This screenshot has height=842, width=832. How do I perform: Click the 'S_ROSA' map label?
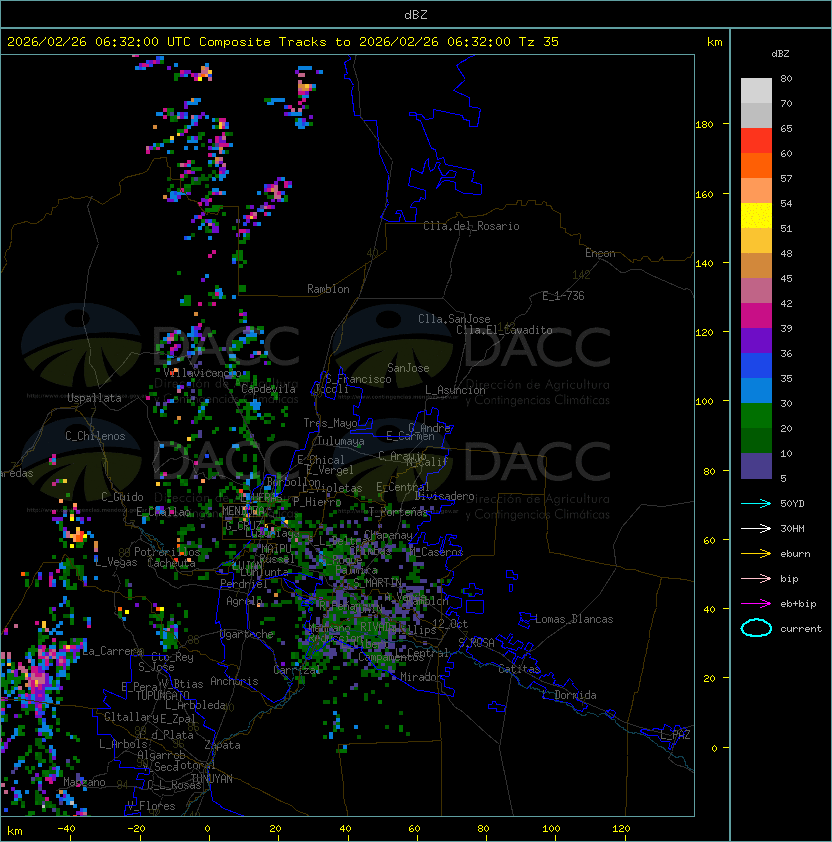pos(476,643)
